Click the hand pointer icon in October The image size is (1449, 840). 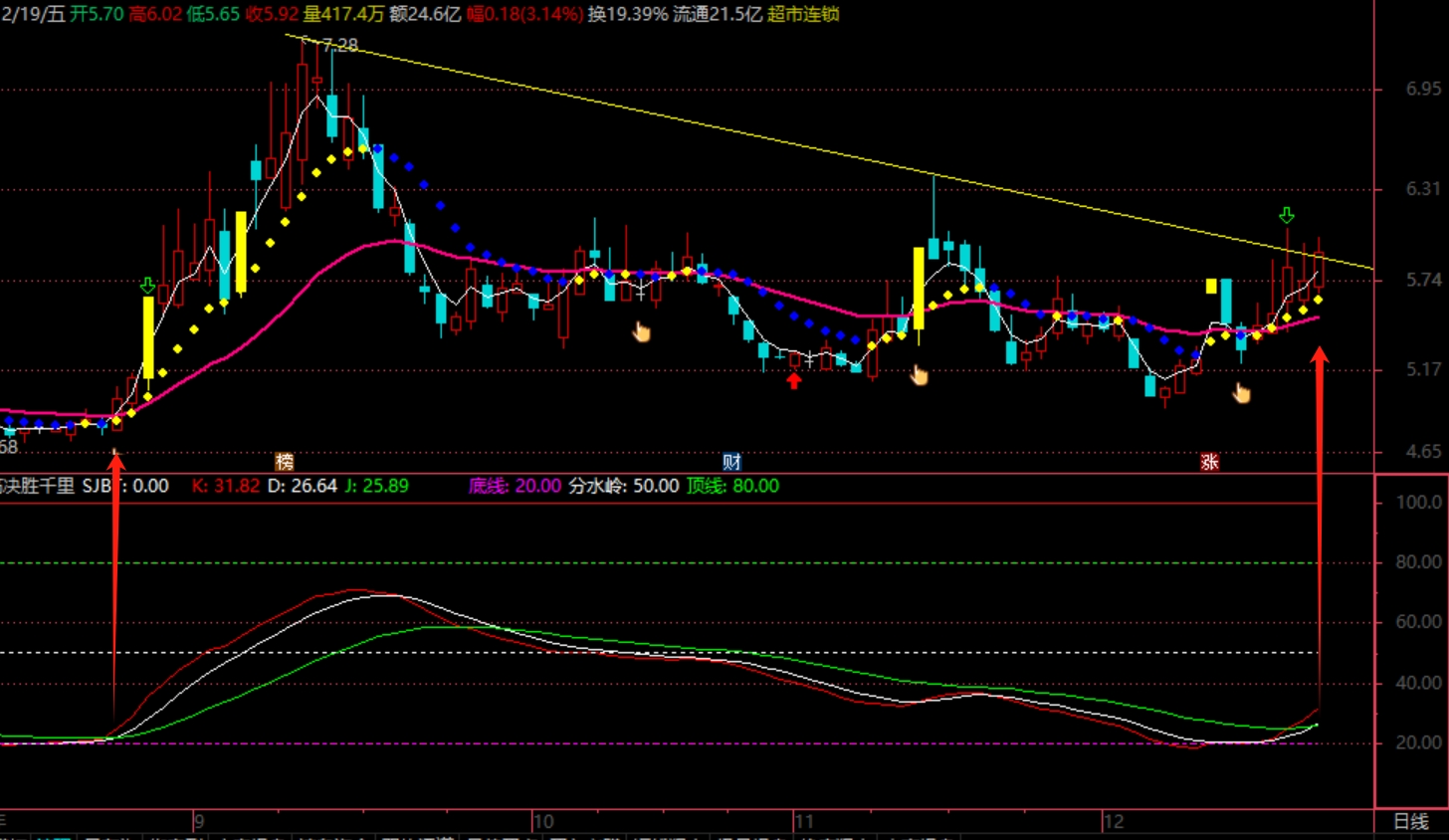point(642,331)
